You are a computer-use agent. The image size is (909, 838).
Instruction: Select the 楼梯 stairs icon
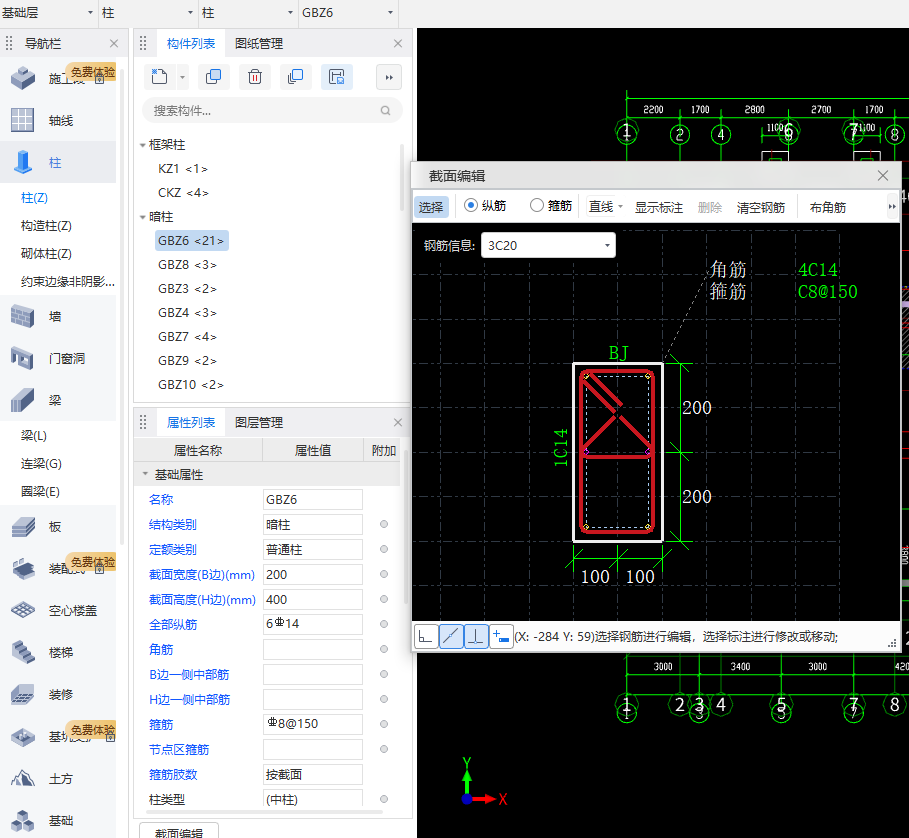tap(23, 652)
